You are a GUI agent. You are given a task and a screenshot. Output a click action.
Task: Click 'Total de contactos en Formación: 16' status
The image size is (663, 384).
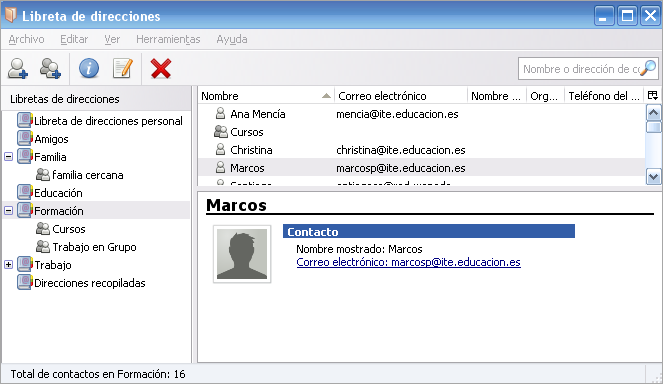pyautogui.click(x=98, y=374)
